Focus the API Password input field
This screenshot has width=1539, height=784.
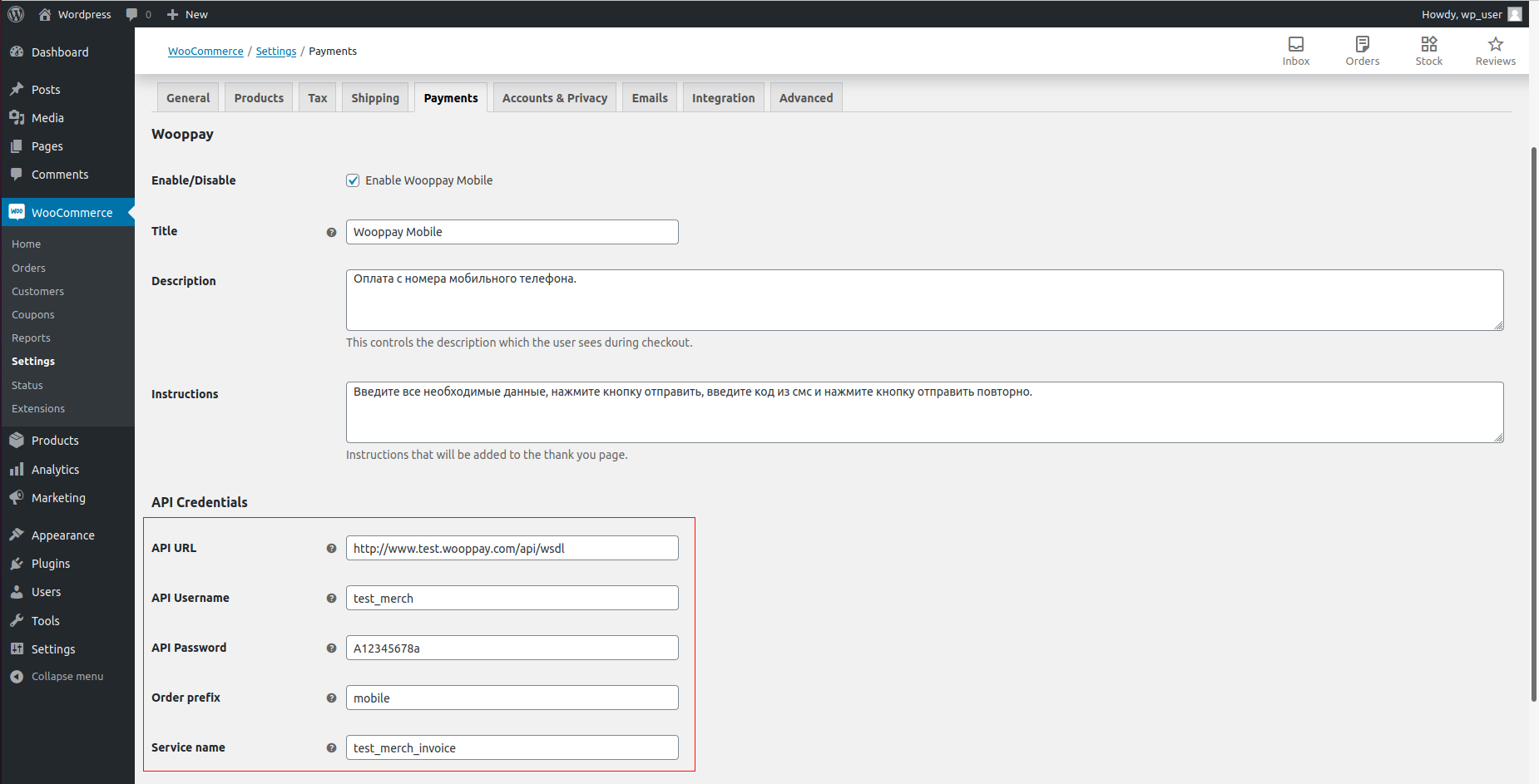coord(512,648)
